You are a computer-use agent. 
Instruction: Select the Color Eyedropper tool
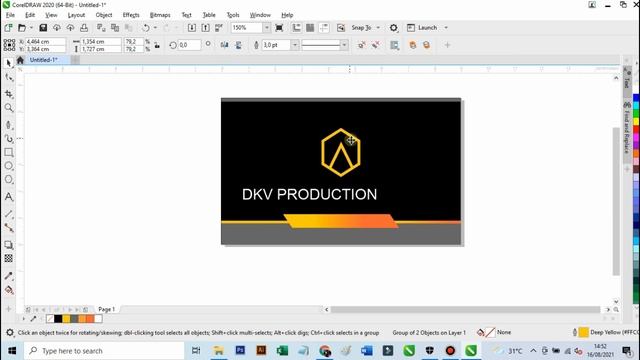click(x=9, y=276)
